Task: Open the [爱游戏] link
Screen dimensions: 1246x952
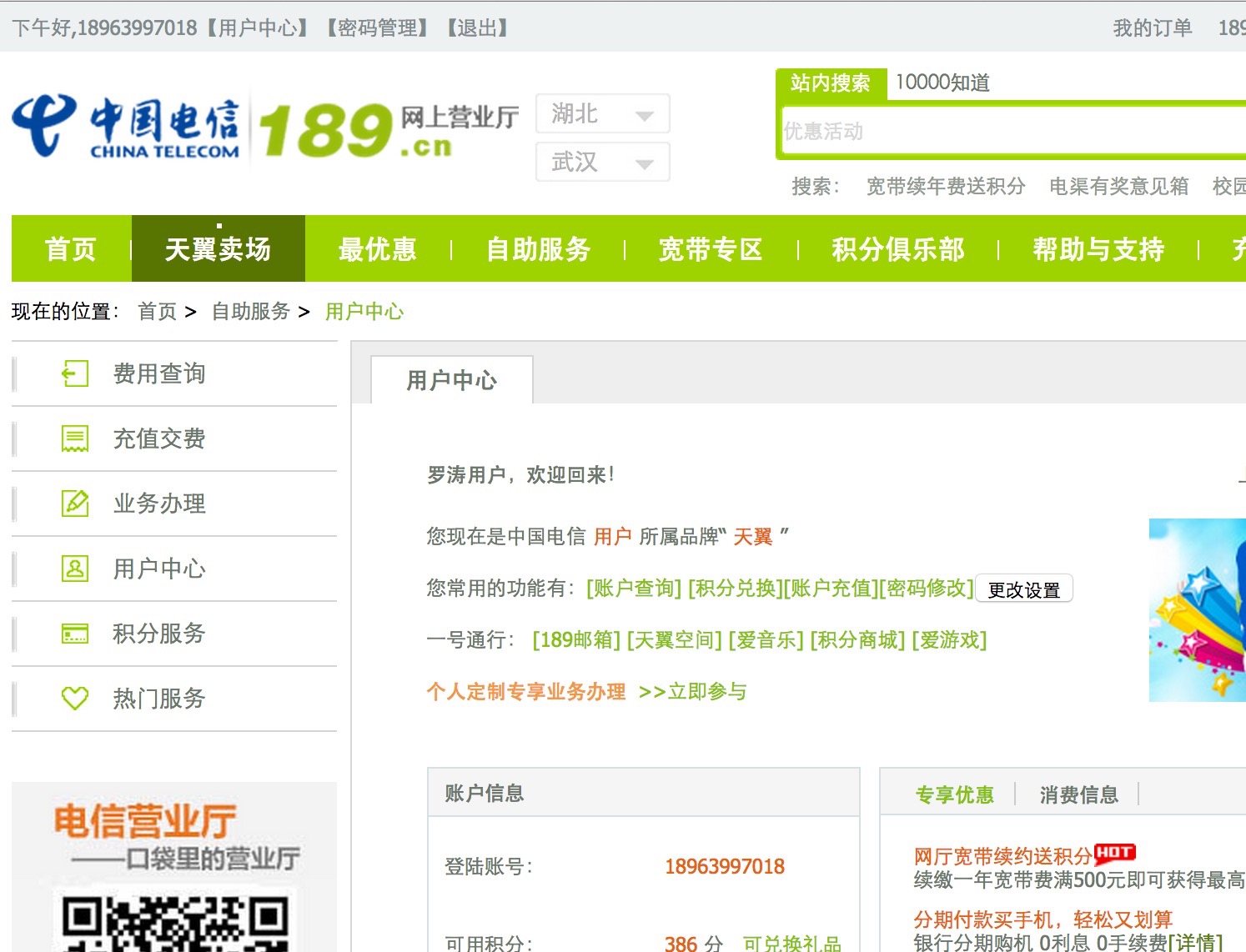Action: [949, 640]
